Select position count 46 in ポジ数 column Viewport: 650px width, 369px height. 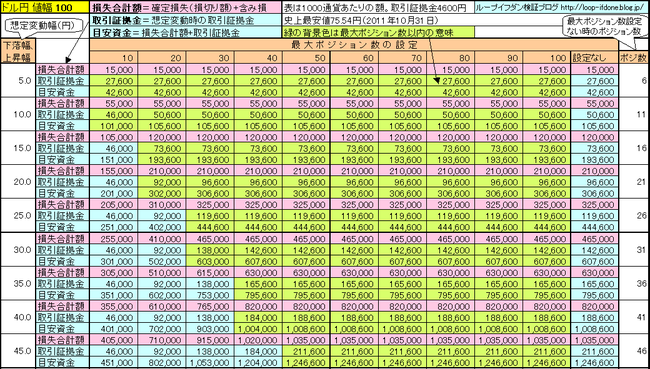click(x=633, y=351)
